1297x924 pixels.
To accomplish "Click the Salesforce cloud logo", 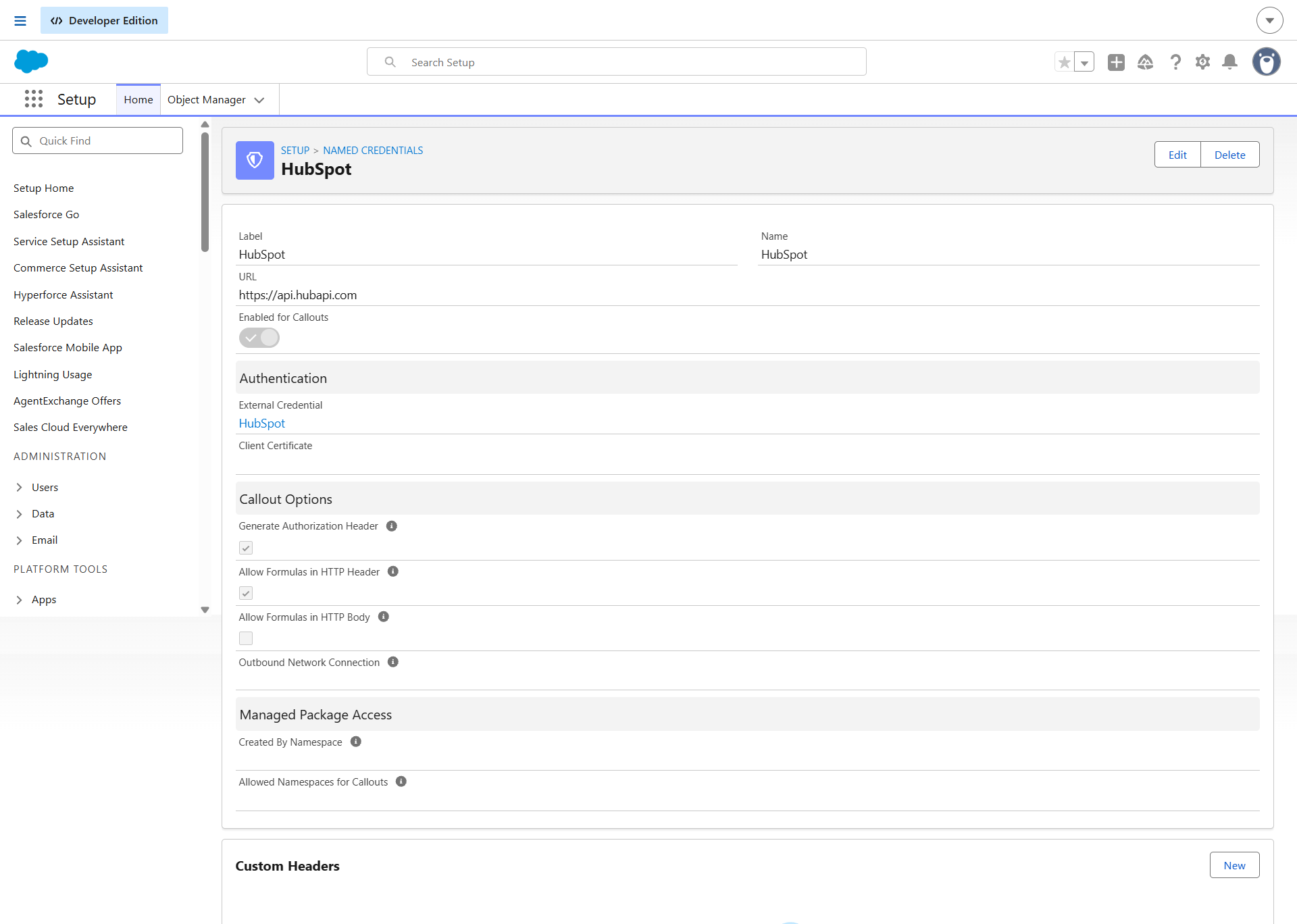I will click(31, 61).
